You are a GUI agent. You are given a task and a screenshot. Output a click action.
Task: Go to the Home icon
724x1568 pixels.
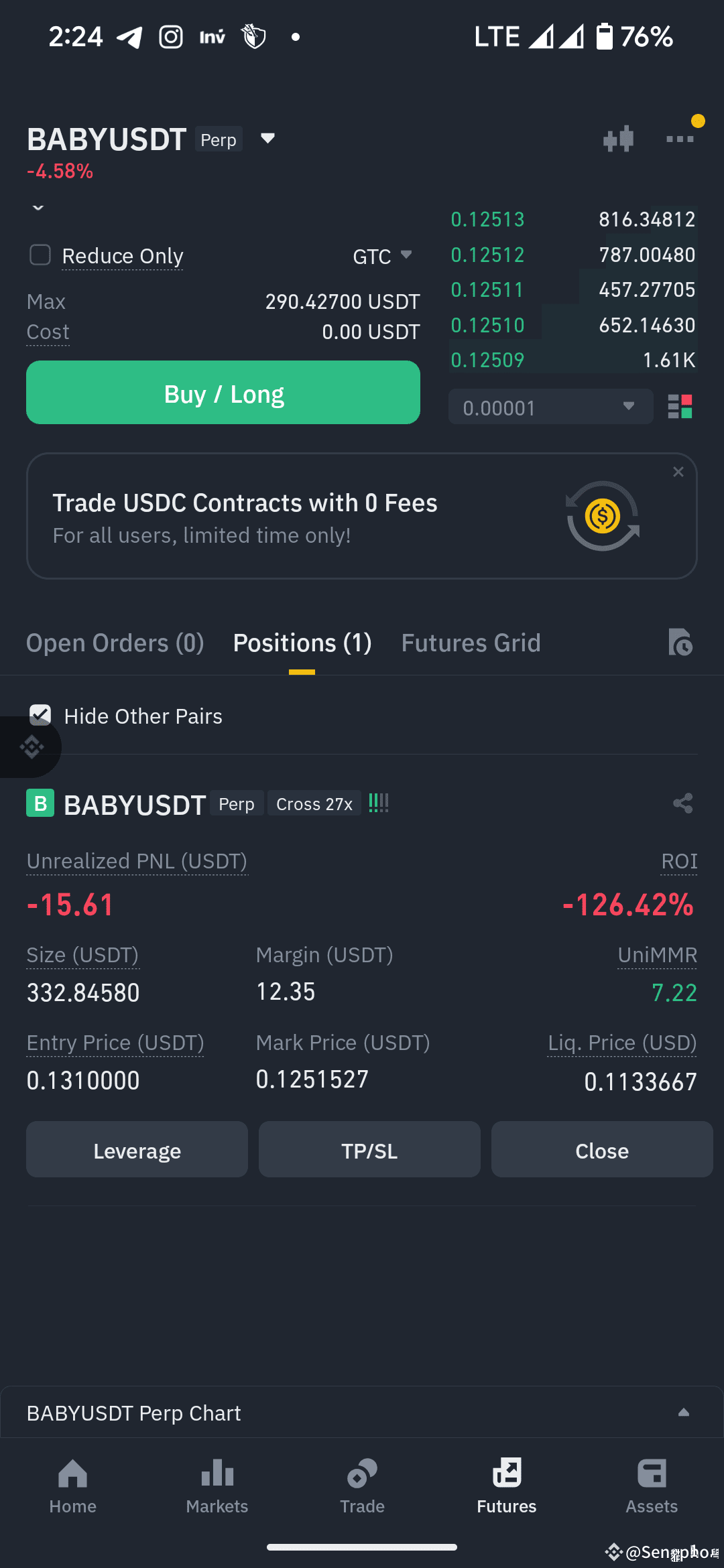[x=72, y=1473]
